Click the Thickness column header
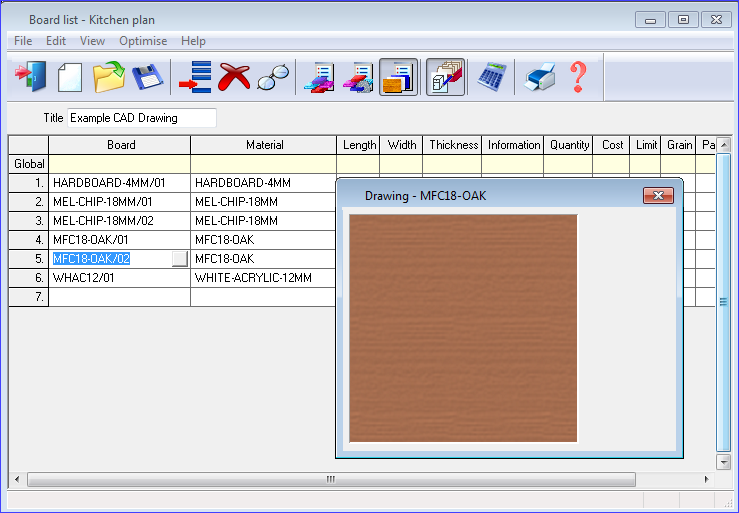The image size is (739, 513). pos(452,145)
